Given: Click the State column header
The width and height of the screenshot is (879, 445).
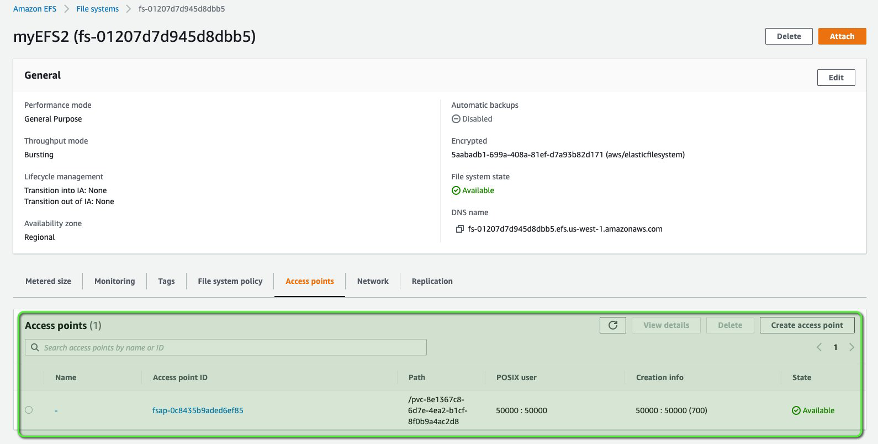Looking at the screenshot, I should (802, 378).
